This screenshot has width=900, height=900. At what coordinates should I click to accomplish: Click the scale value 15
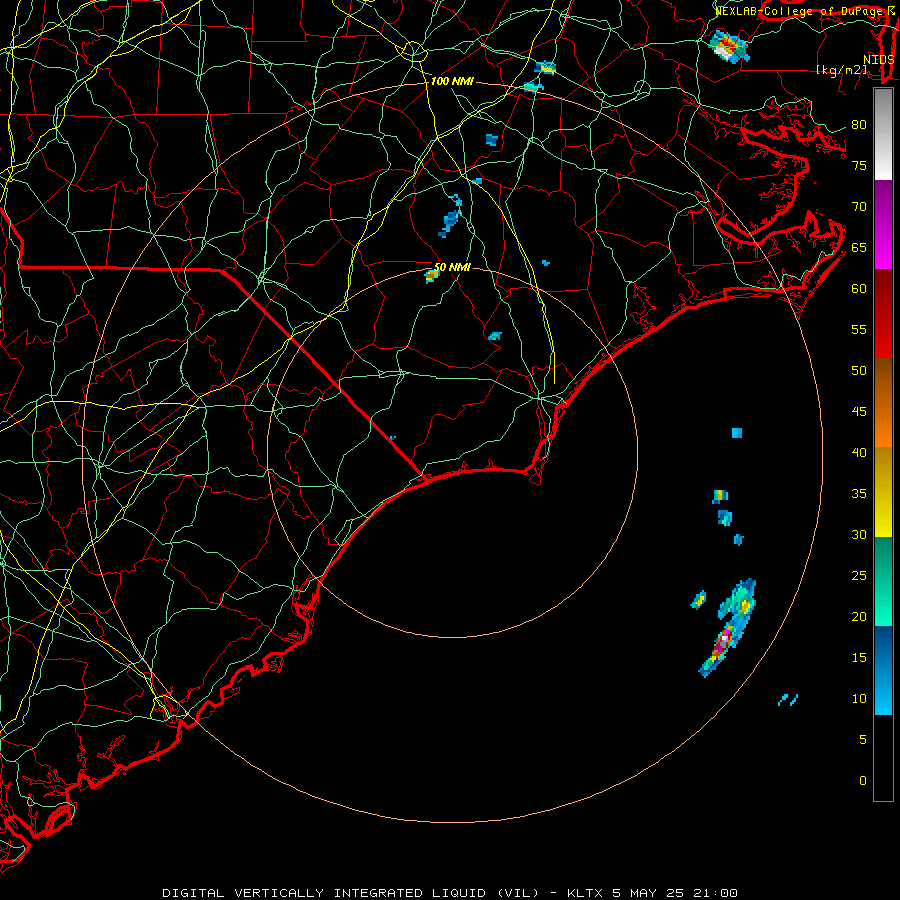click(x=859, y=658)
